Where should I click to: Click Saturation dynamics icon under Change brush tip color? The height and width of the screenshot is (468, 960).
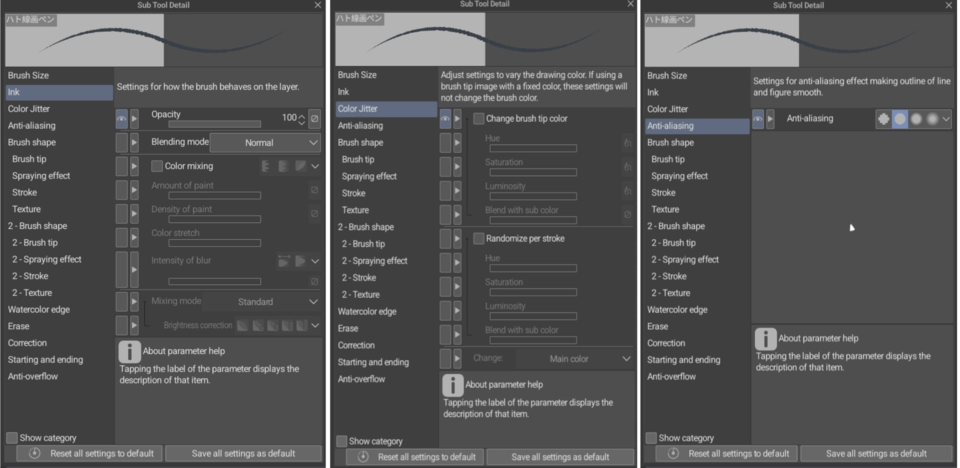click(628, 167)
